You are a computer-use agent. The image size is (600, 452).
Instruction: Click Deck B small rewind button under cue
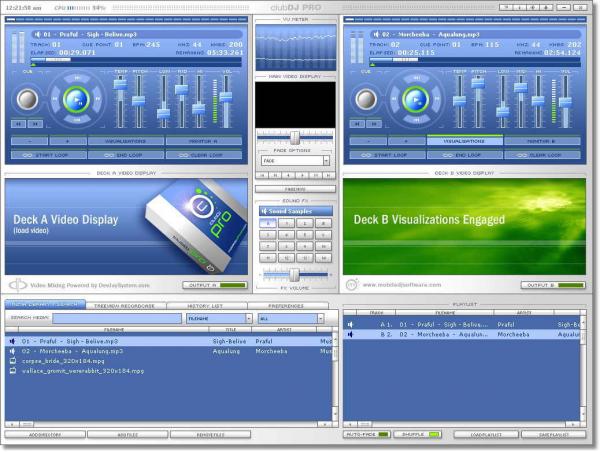tap(357, 124)
